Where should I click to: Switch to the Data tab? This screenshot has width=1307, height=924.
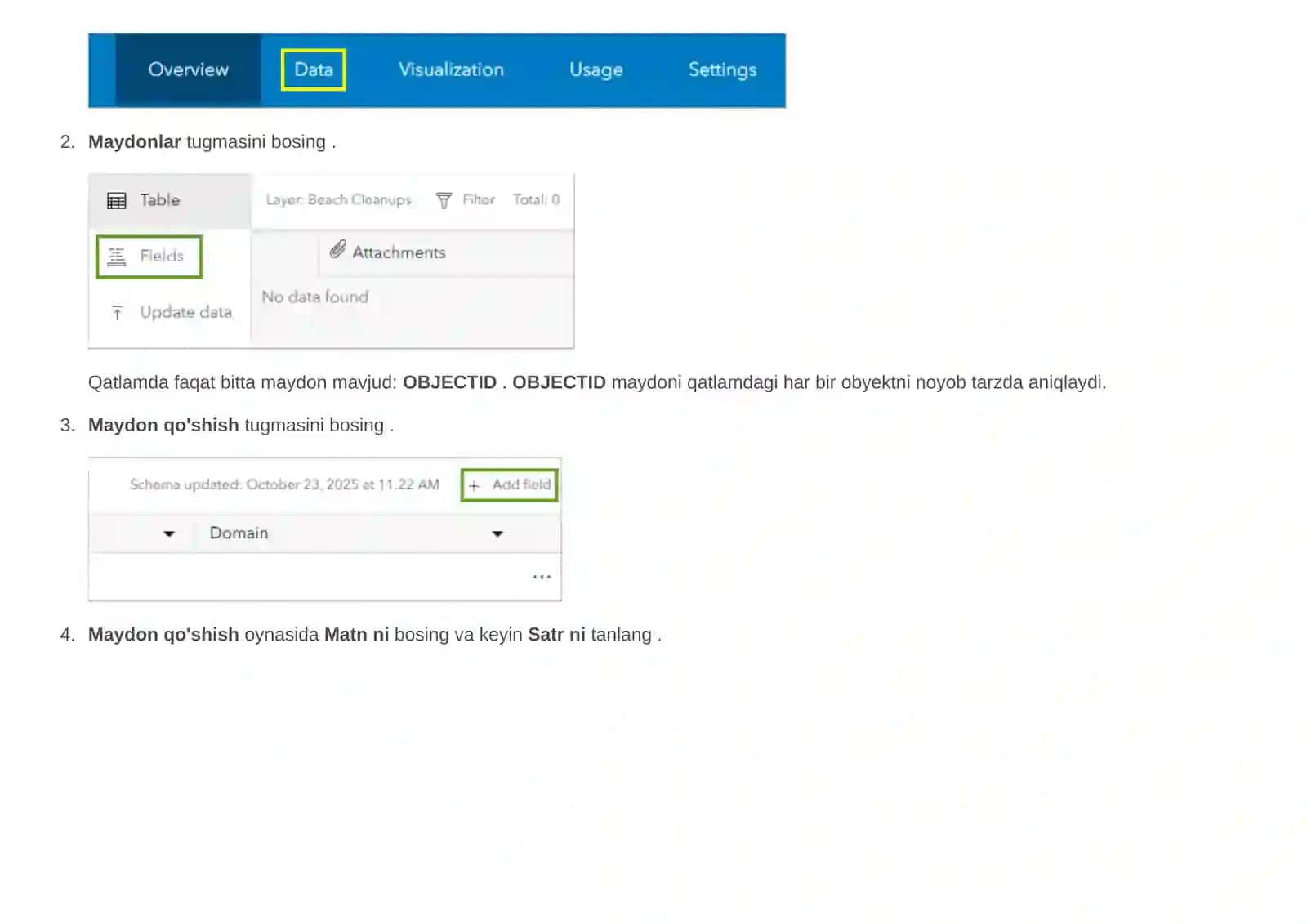pyautogui.click(x=314, y=69)
